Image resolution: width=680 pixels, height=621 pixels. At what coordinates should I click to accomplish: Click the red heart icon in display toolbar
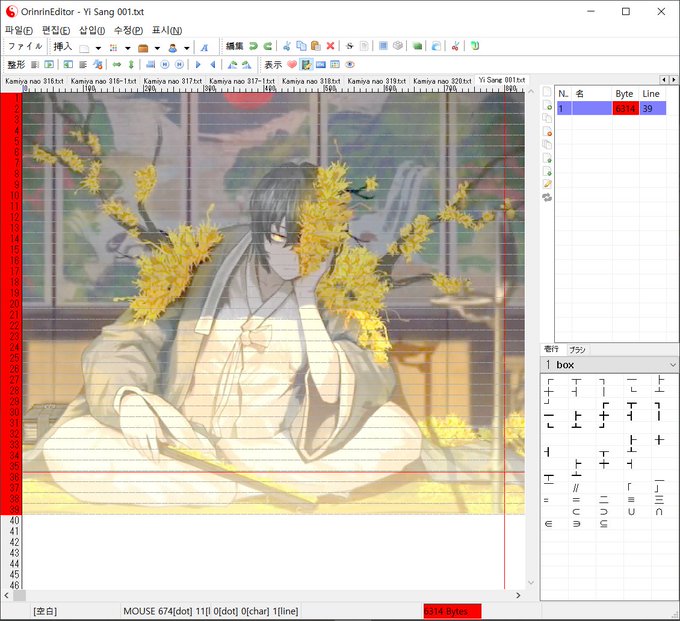[x=292, y=64]
